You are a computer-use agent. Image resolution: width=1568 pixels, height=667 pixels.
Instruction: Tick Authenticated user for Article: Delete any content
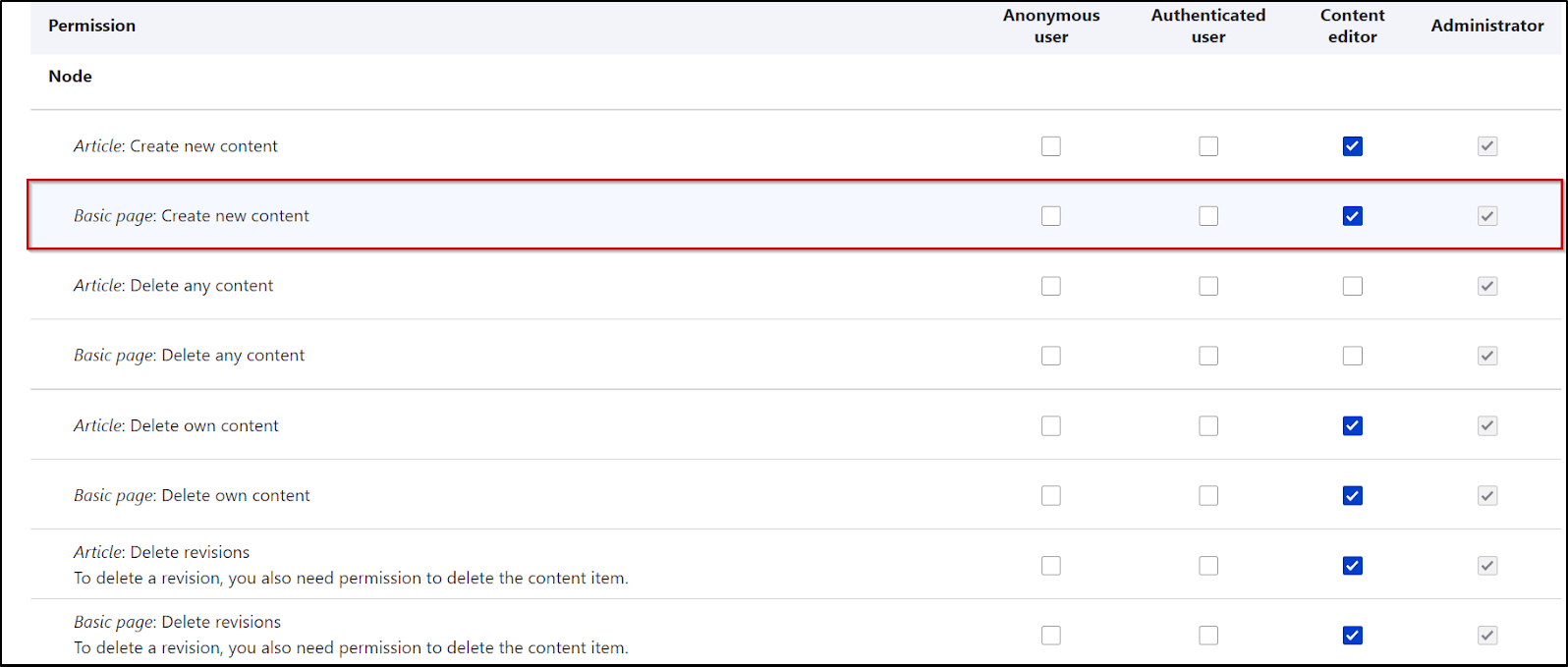tap(1208, 286)
